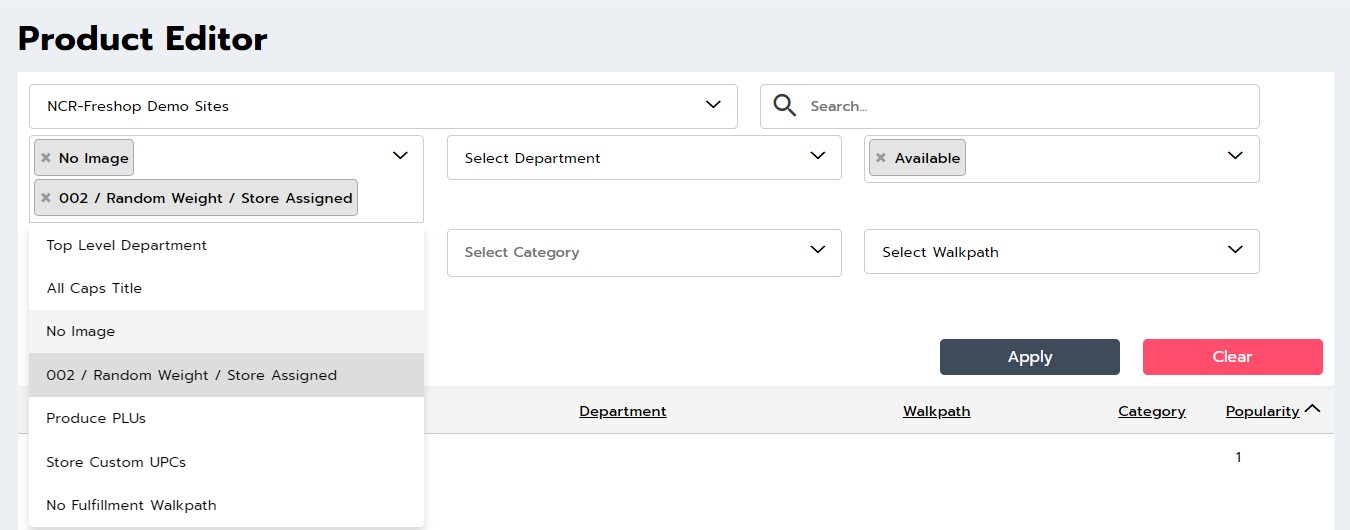
Task: Remove the Available tag
Action: click(x=881, y=158)
